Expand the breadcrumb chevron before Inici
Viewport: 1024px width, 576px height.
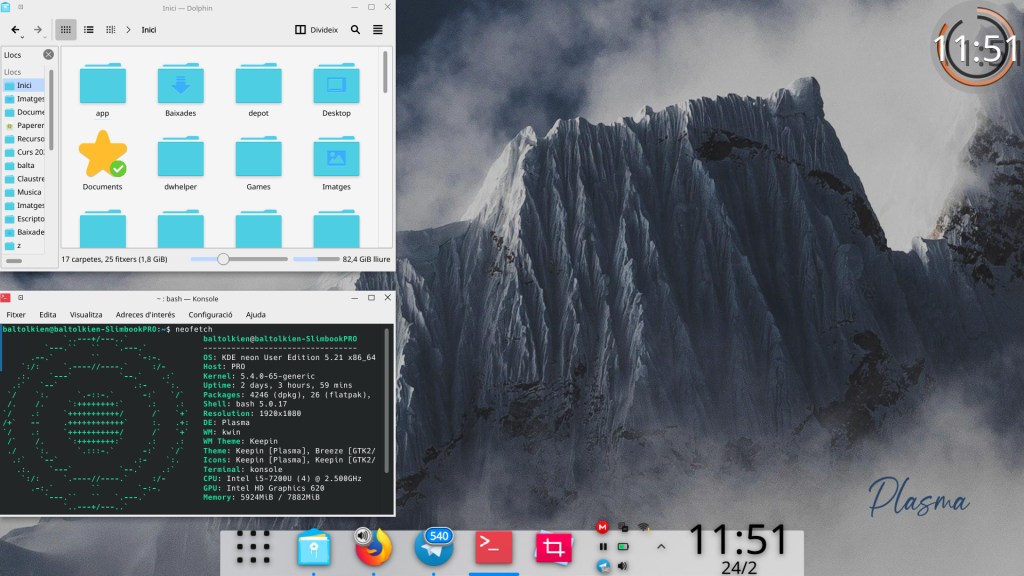click(129, 30)
